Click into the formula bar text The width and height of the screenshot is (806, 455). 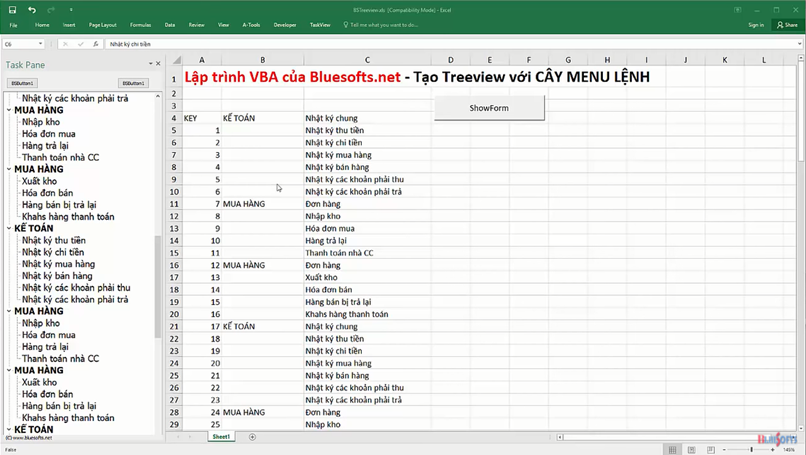pos(451,44)
